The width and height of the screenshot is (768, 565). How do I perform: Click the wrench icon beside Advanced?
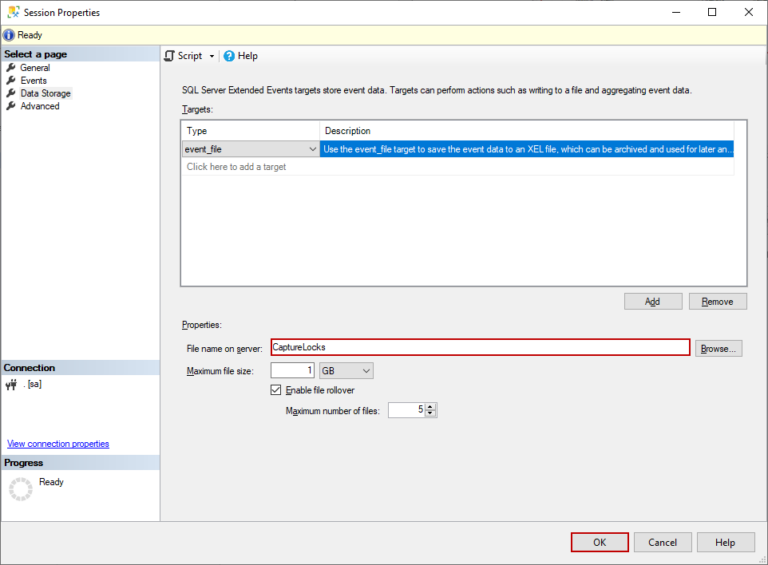[11, 106]
